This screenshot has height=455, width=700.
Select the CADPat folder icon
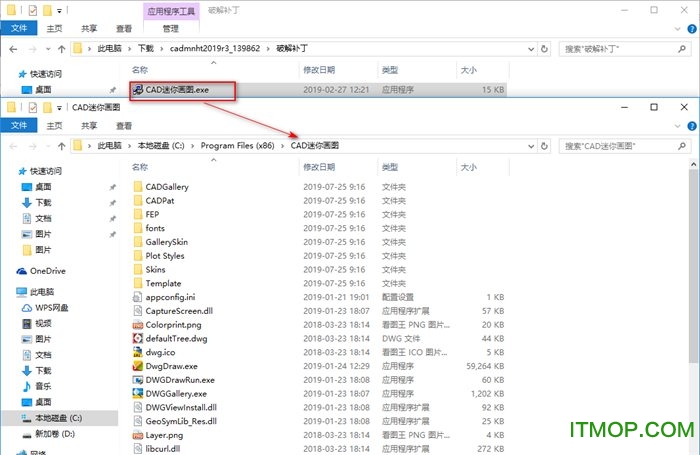click(138, 200)
